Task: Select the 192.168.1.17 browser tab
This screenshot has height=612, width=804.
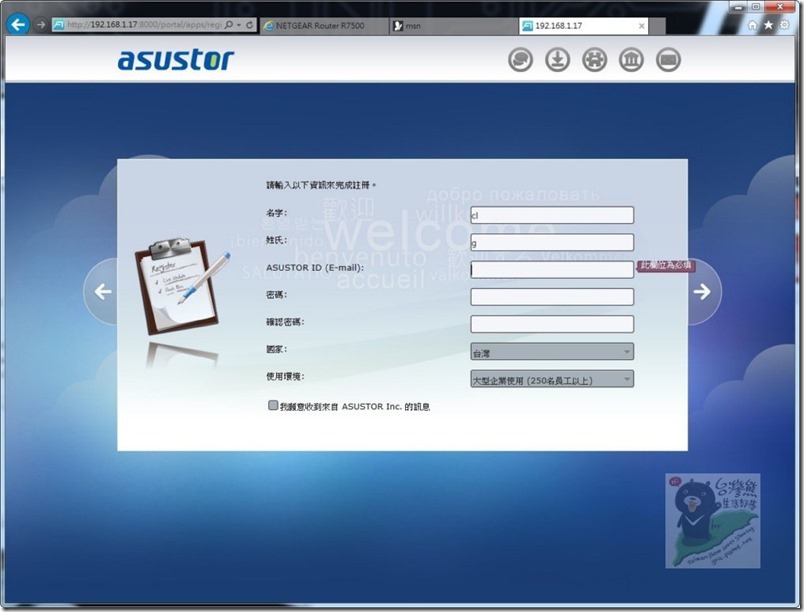Action: 584,26
